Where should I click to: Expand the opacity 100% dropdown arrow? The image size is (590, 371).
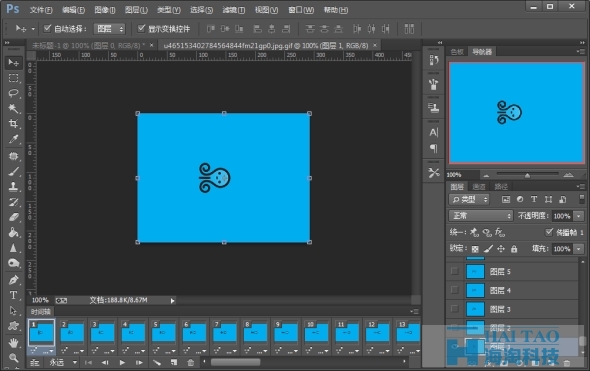pos(578,216)
